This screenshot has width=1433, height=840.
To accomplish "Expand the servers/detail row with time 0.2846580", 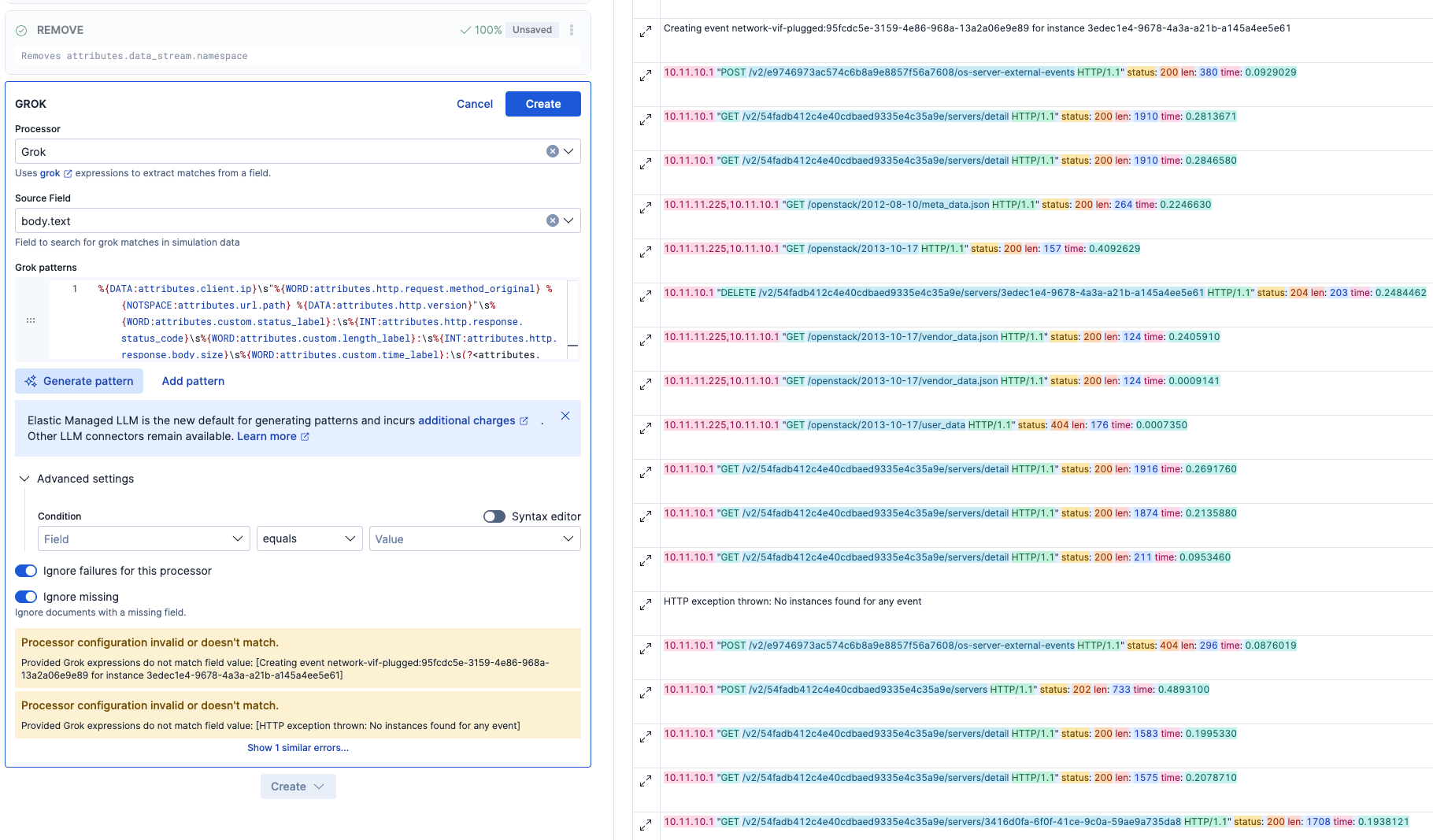I will (646, 164).
